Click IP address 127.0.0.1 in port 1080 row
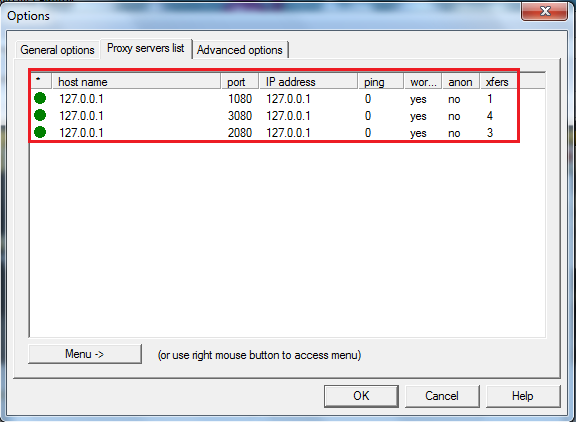 point(288,99)
